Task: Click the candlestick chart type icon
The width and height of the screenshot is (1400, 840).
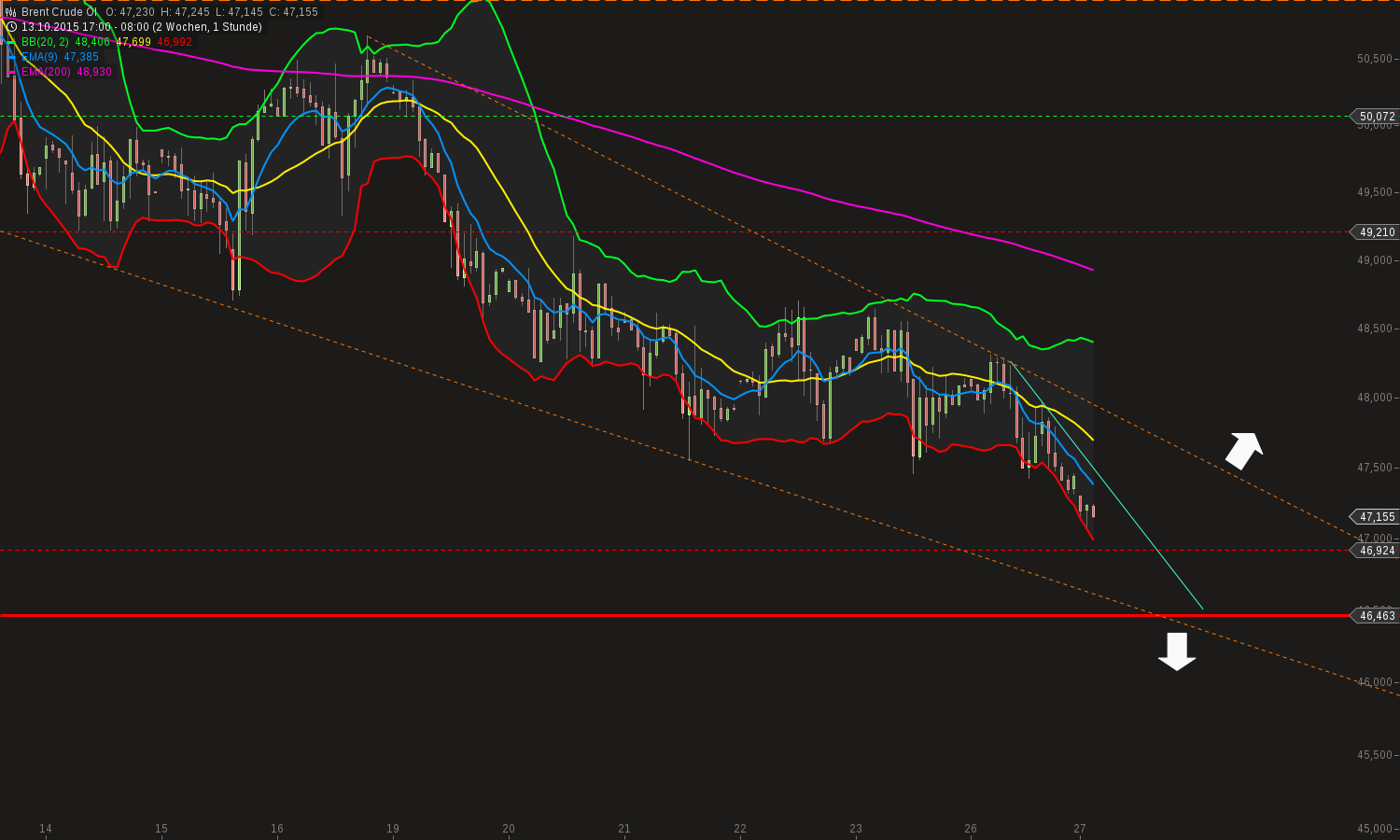Action: point(11,12)
